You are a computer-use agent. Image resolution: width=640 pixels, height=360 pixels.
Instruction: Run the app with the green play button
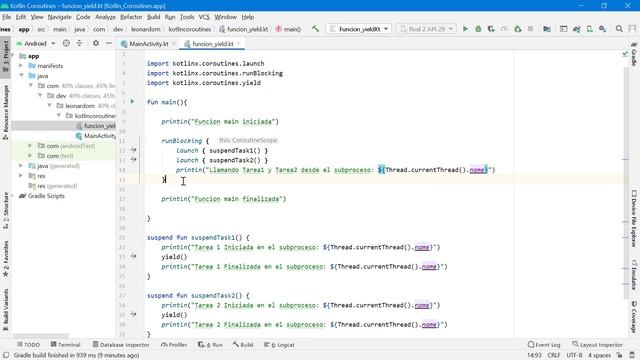[x=465, y=29]
